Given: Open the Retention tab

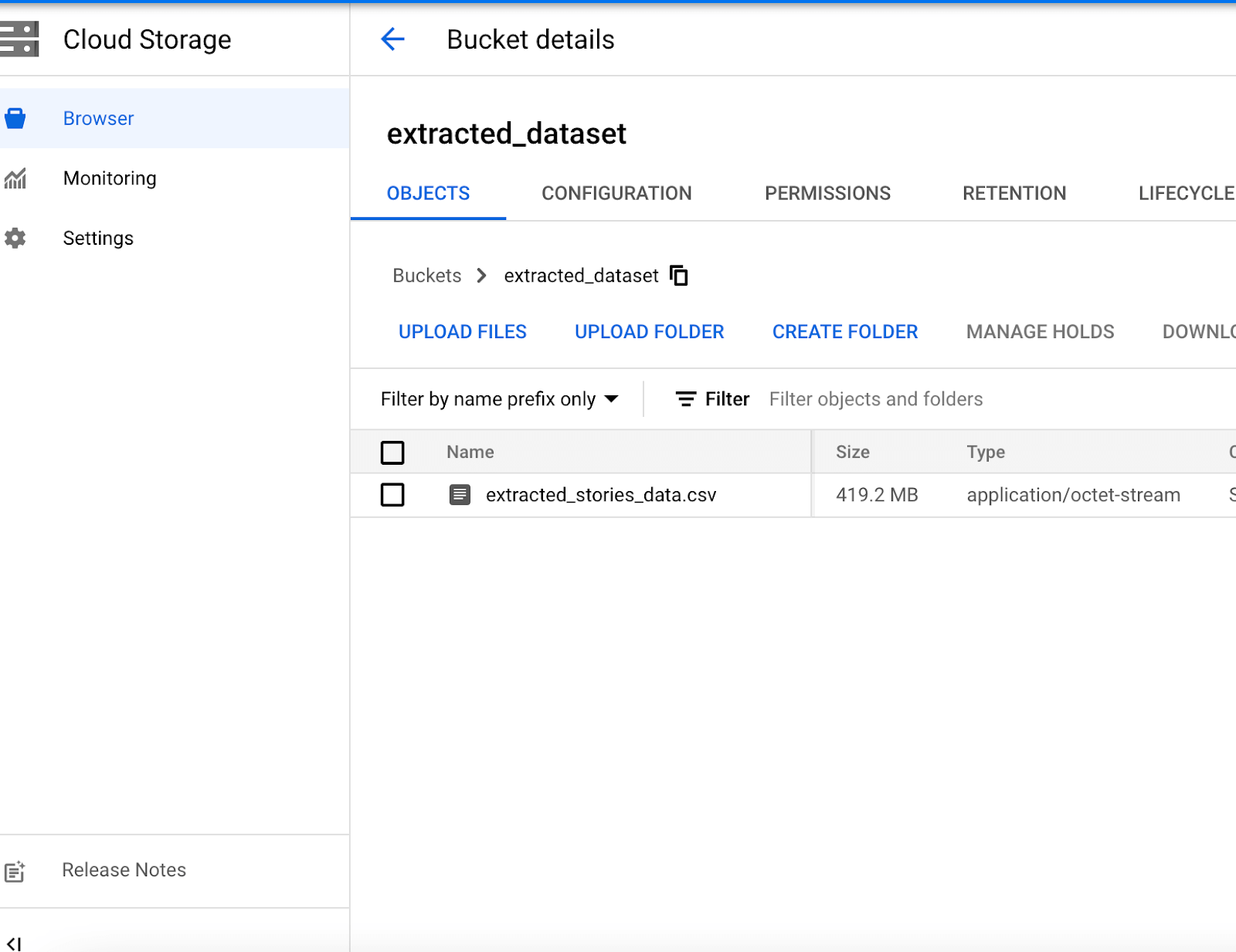Looking at the screenshot, I should pyautogui.click(x=1014, y=193).
